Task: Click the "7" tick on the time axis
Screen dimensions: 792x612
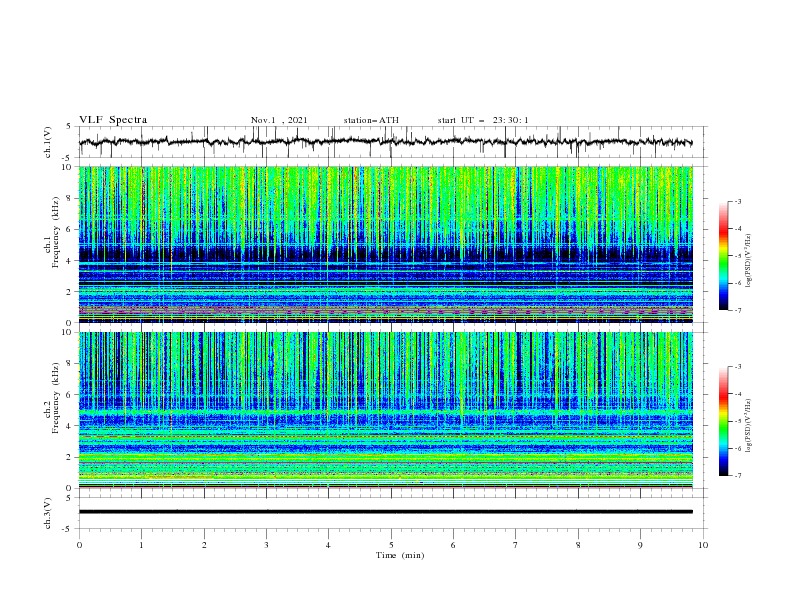Action: coord(516,545)
